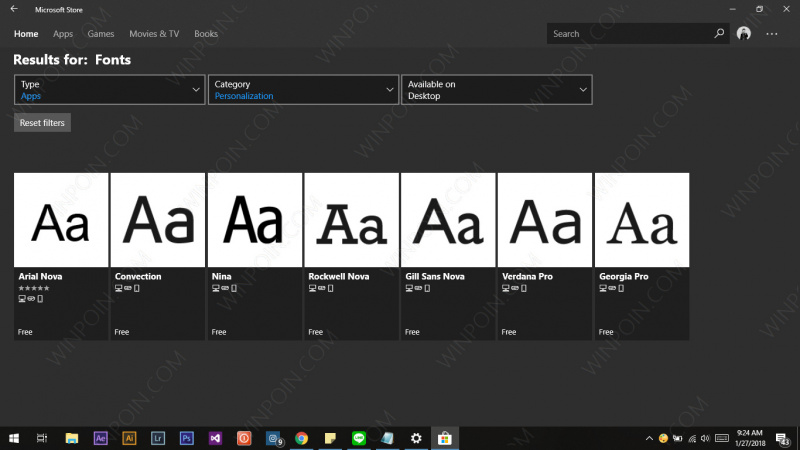800x450 pixels.
Task: Launch After Effects from taskbar
Action: (x=101, y=438)
